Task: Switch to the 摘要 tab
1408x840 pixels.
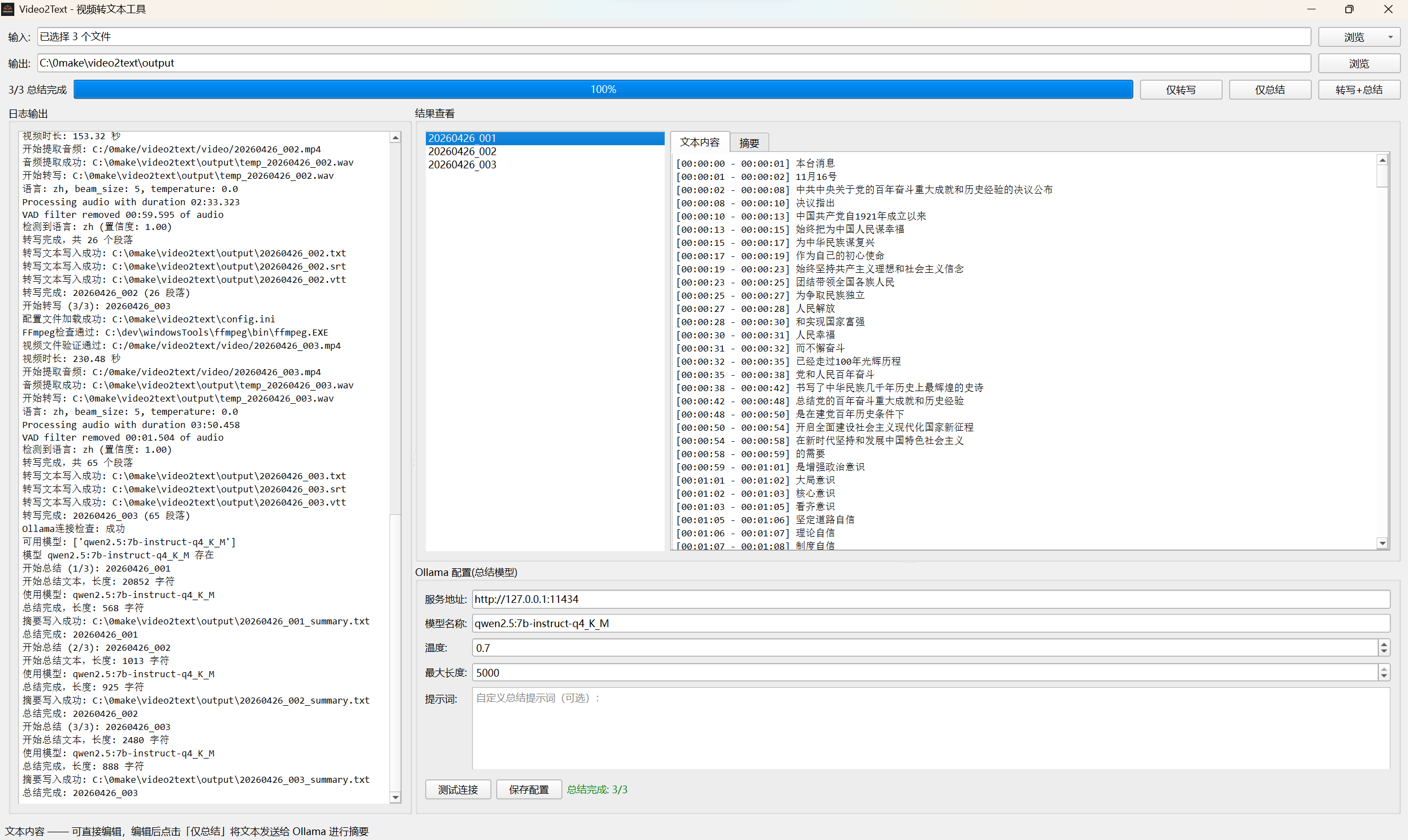Action: 748,142
